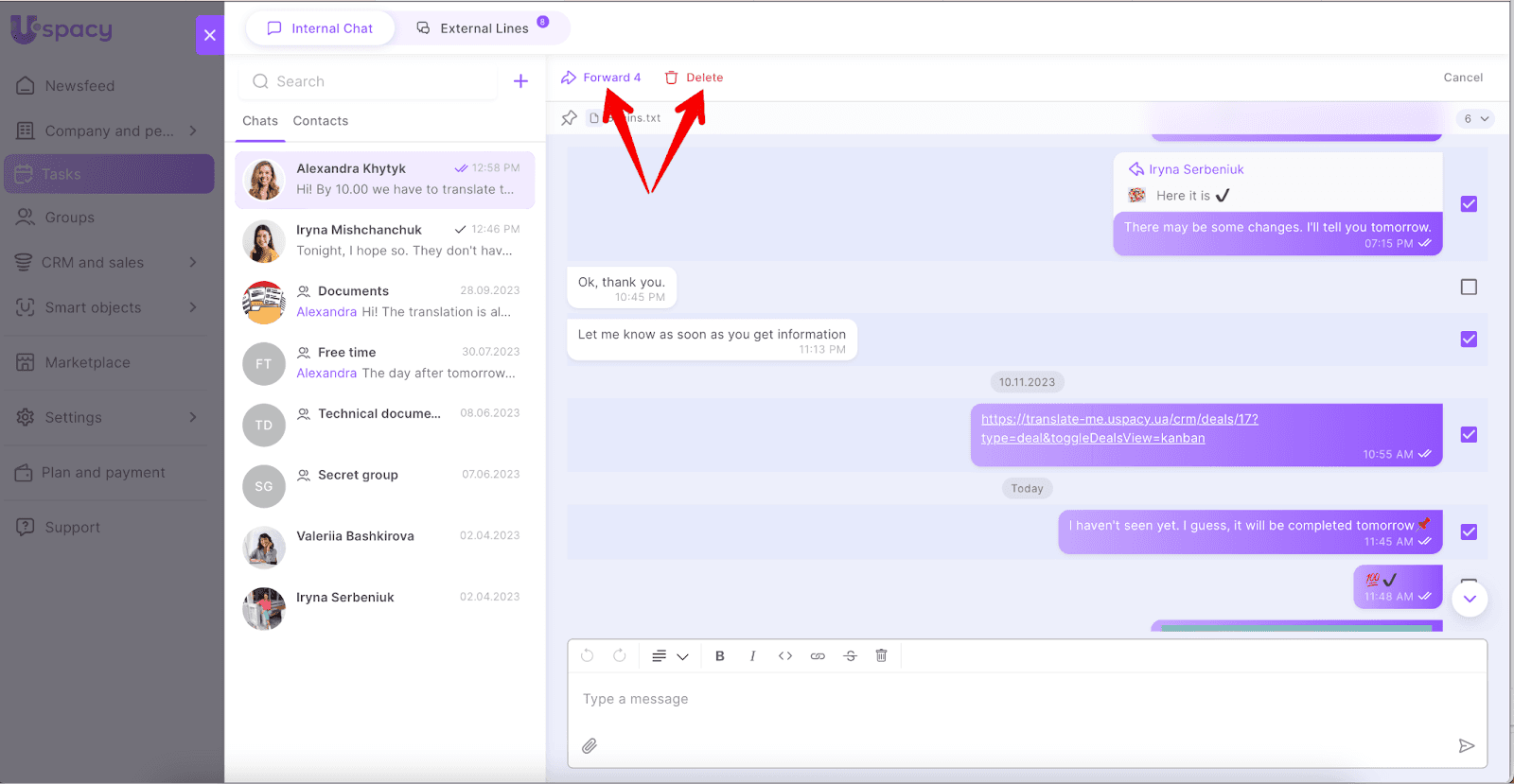Toggle bold formatting in message editor
Screen dimensions: 1514x784
pos(719,656)
